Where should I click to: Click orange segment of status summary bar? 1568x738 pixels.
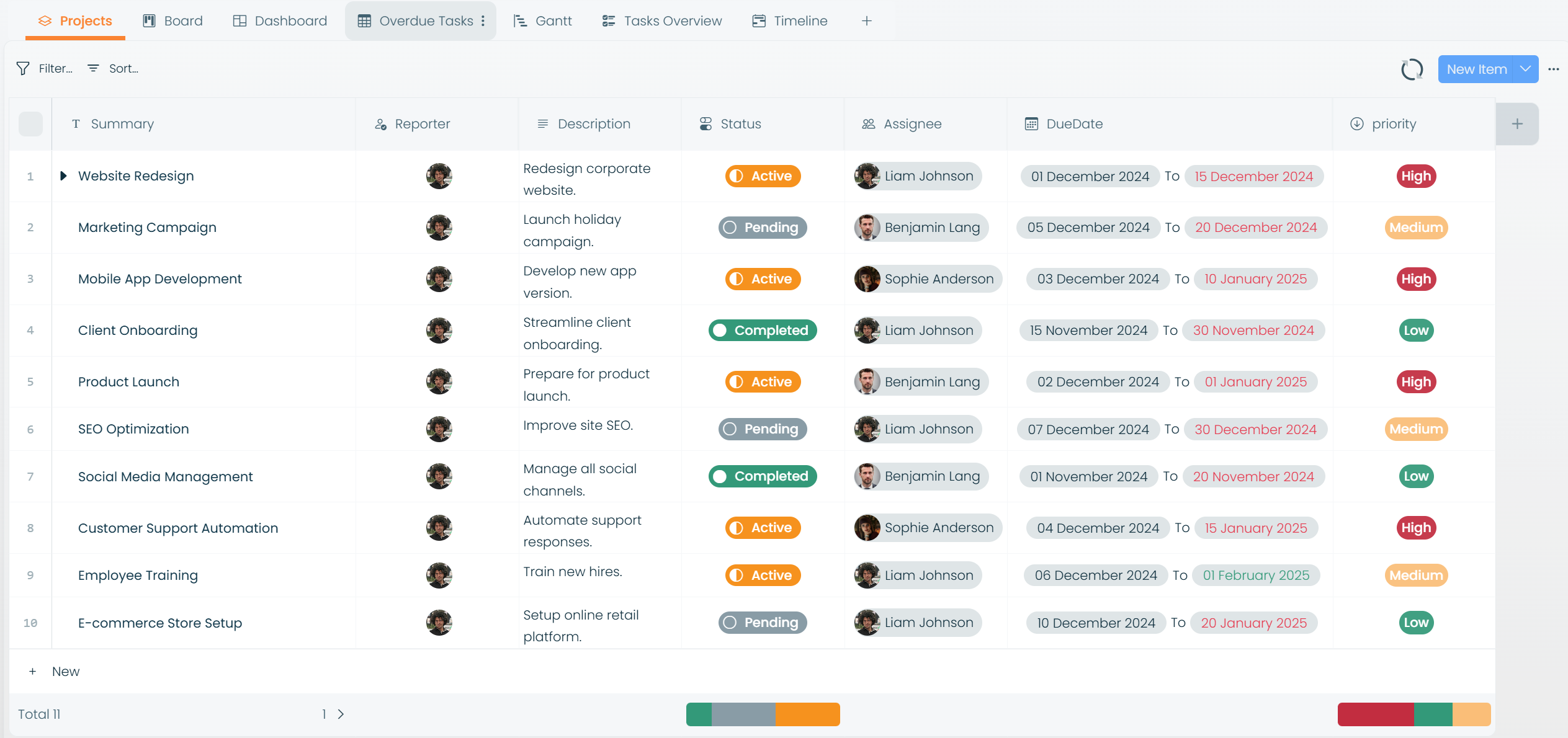pos(807,714)
